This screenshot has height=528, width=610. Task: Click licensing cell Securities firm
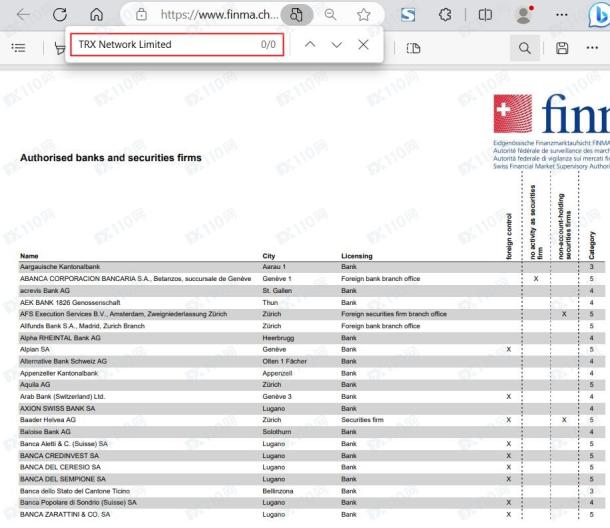point(362,420)
